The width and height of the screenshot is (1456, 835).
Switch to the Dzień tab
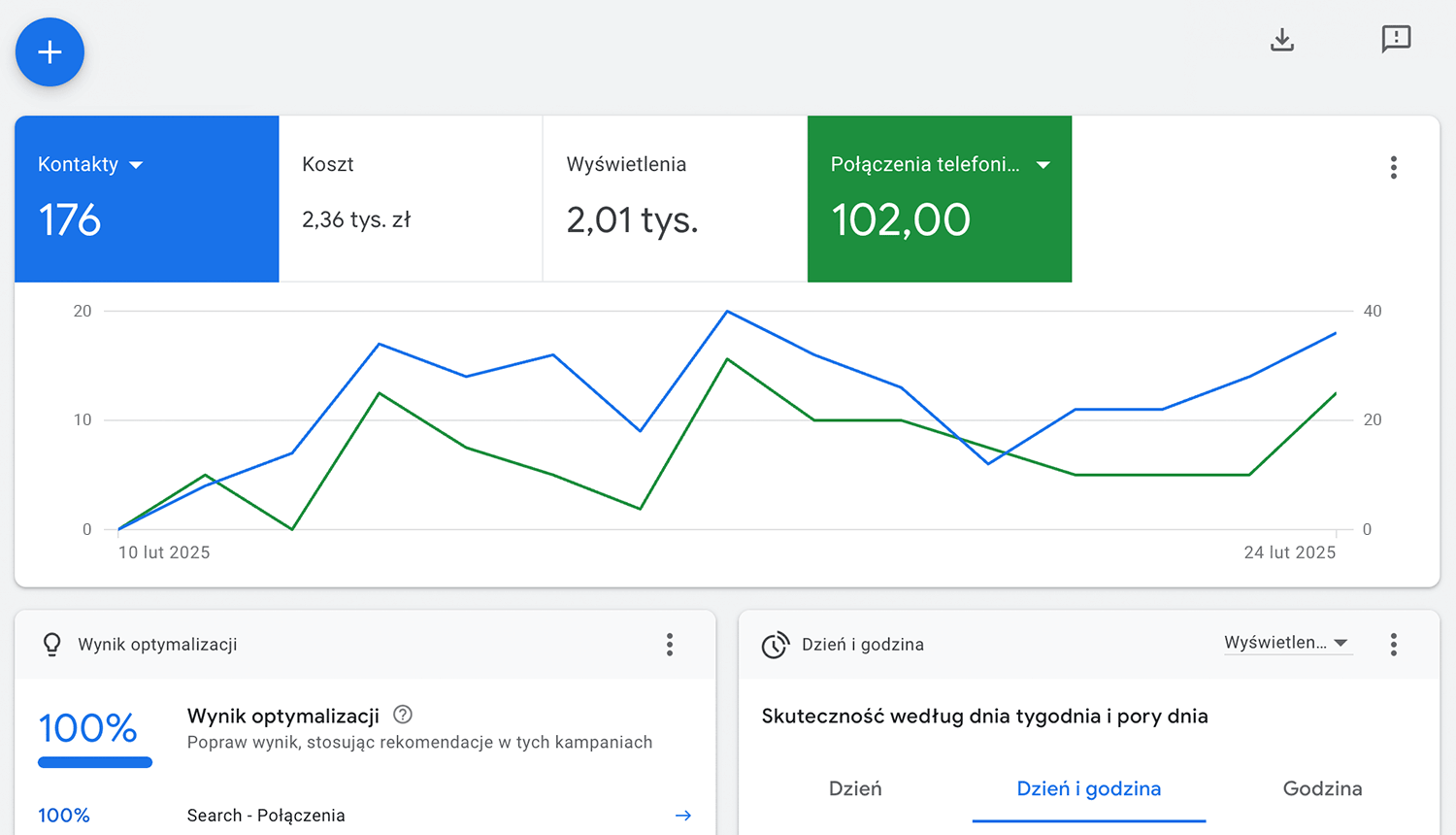855,789
